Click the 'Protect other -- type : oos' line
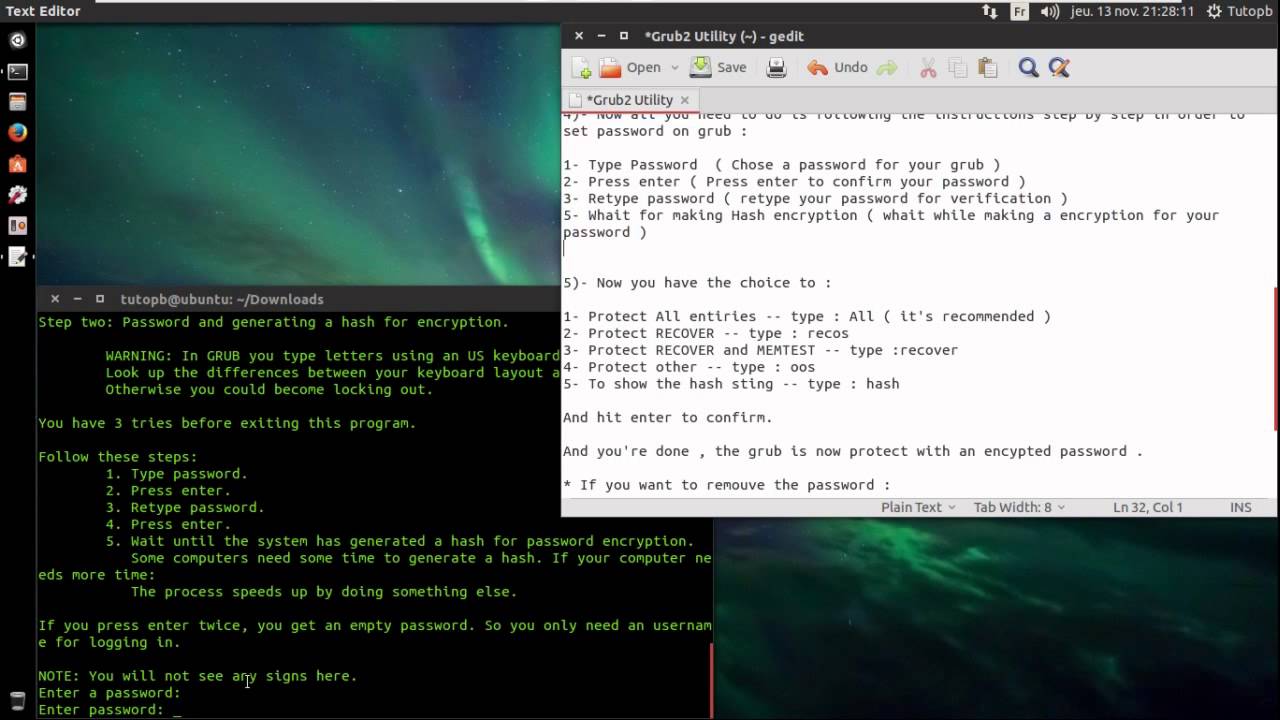 (x=688, y=367)
